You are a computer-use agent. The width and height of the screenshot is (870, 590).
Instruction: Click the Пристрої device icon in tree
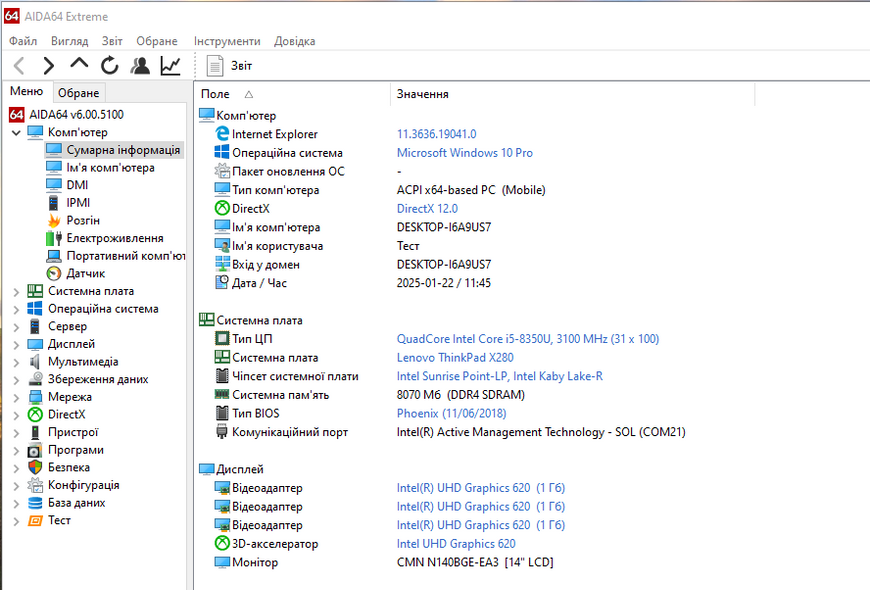point(35,432)
